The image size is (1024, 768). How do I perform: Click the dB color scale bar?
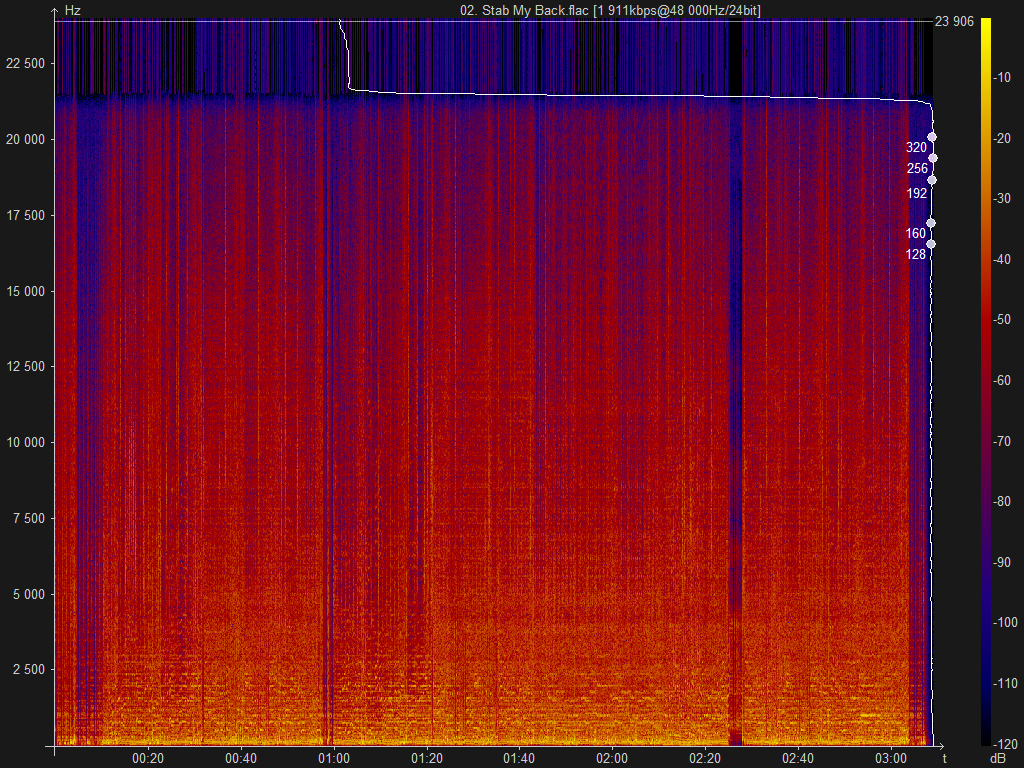click(985, 382)
